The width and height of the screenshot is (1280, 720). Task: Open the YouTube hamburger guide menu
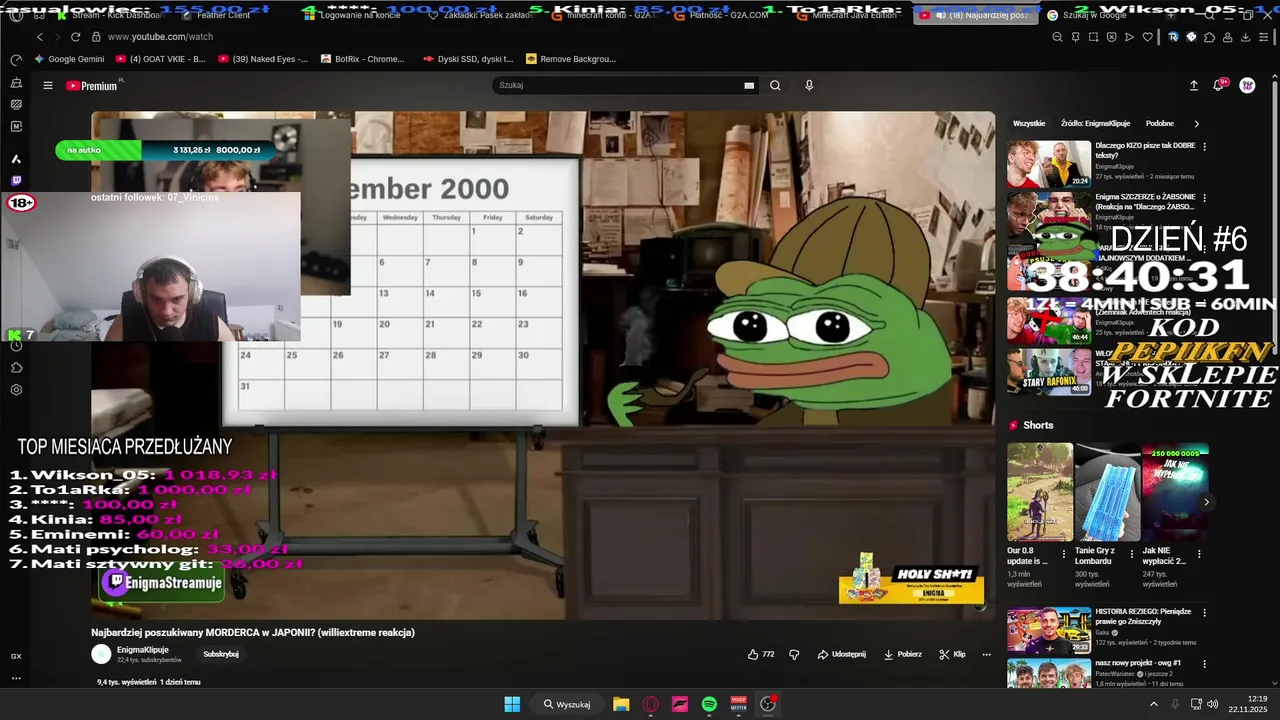click(47, 86)
